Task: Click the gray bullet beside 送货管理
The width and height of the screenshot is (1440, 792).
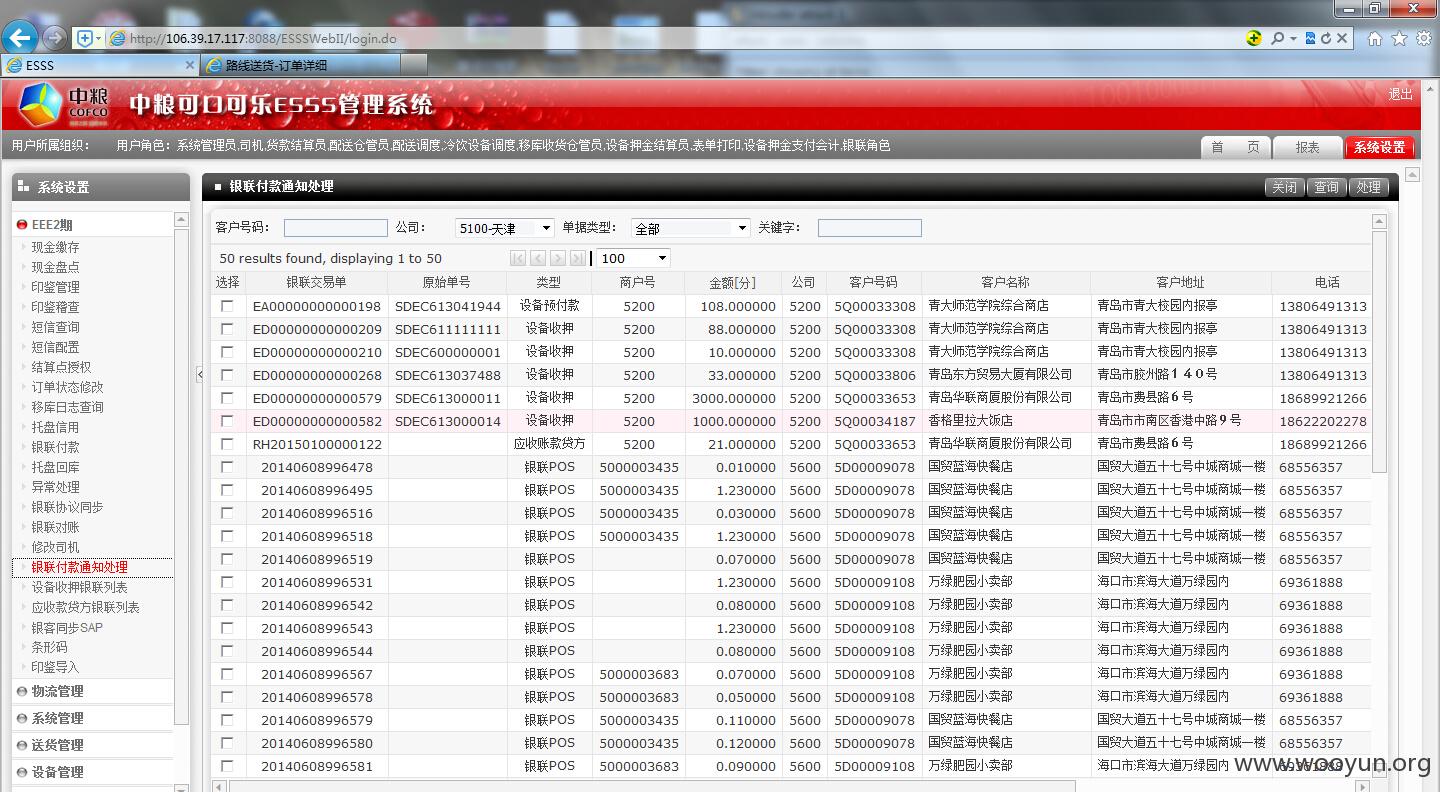Action: (22, 745)
